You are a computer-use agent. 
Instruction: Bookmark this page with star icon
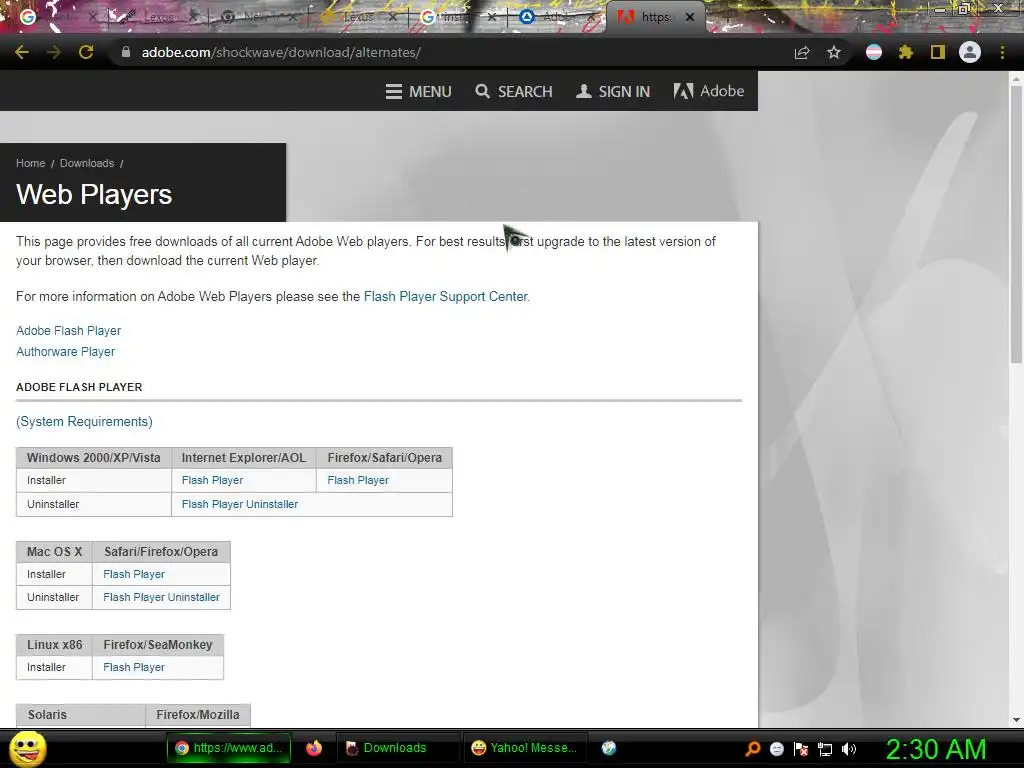pyautogui.click(x=834, y=52)
